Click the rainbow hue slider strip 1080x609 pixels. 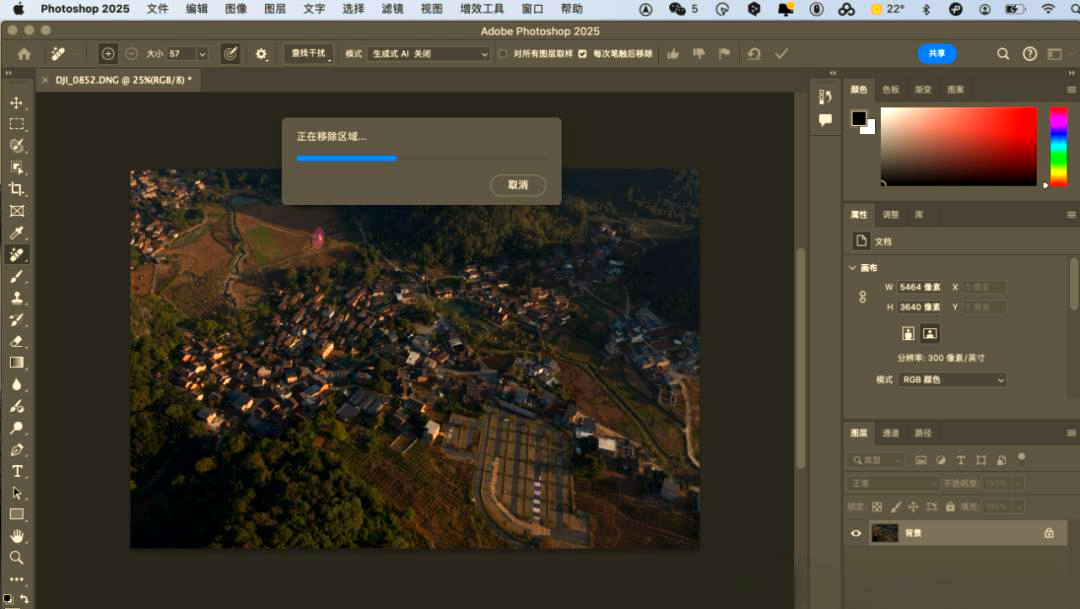click(x=1058, y=145)
